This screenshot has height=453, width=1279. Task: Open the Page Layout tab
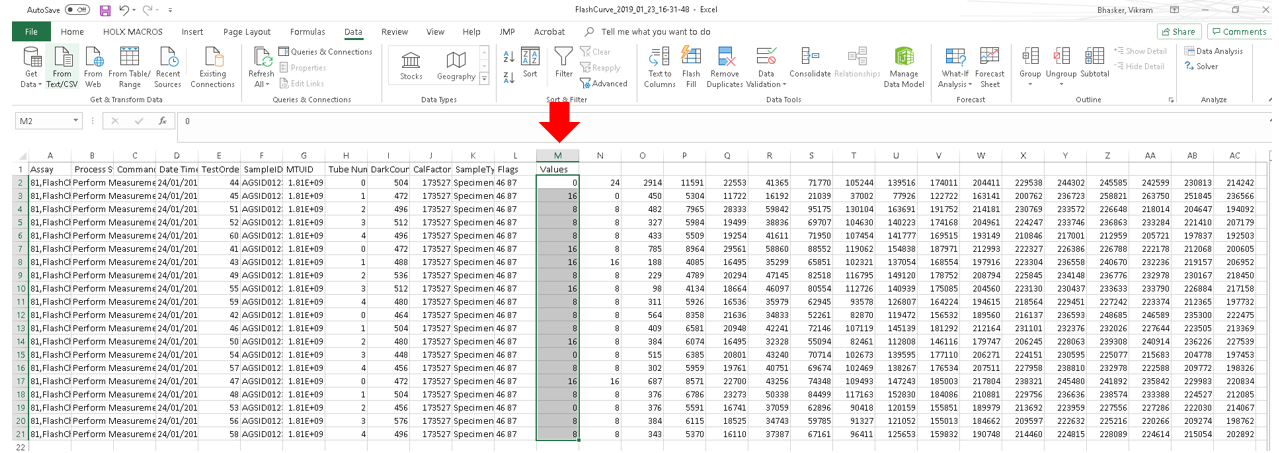coord(246,32)
